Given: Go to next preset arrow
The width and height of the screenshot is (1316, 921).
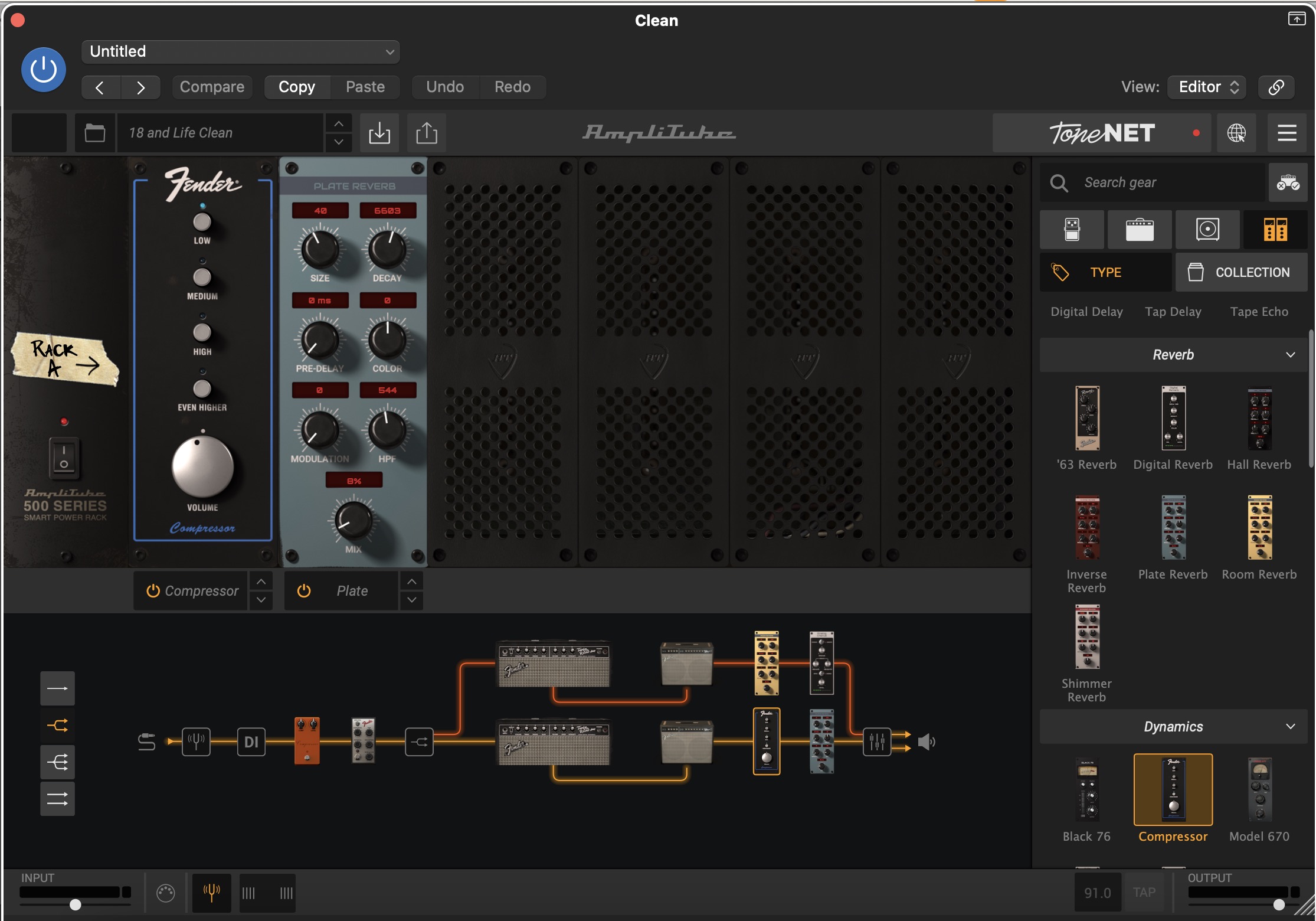Looking at the screenshot, I should (x=140, y=87).
